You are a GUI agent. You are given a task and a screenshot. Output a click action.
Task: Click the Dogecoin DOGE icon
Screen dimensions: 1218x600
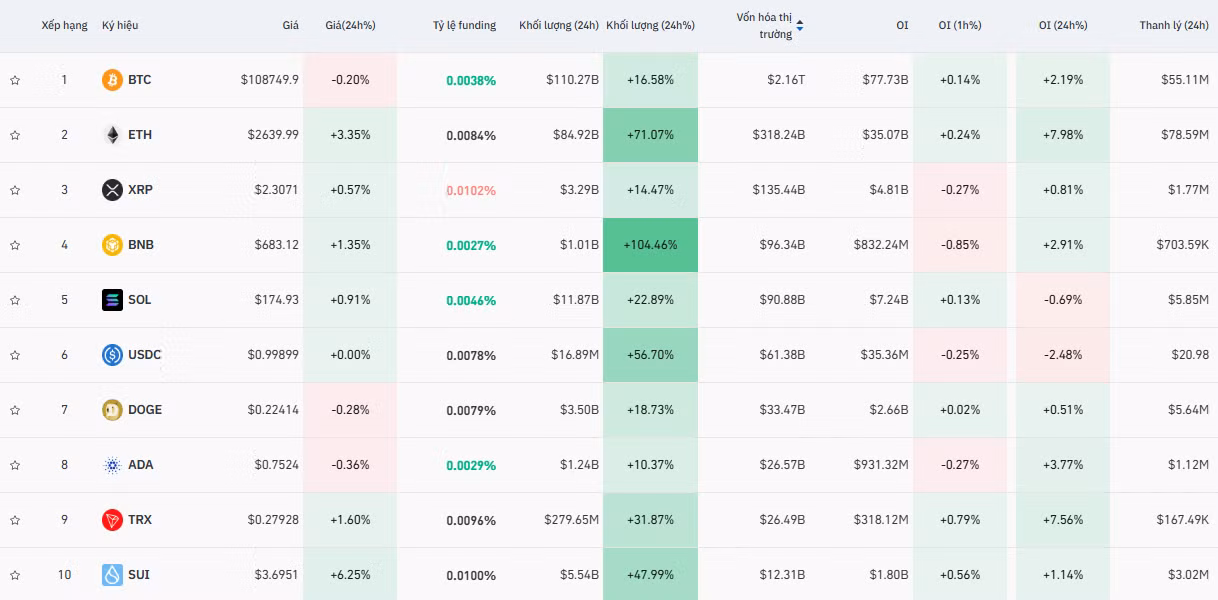pyautogui.click(x=113, y=410)
